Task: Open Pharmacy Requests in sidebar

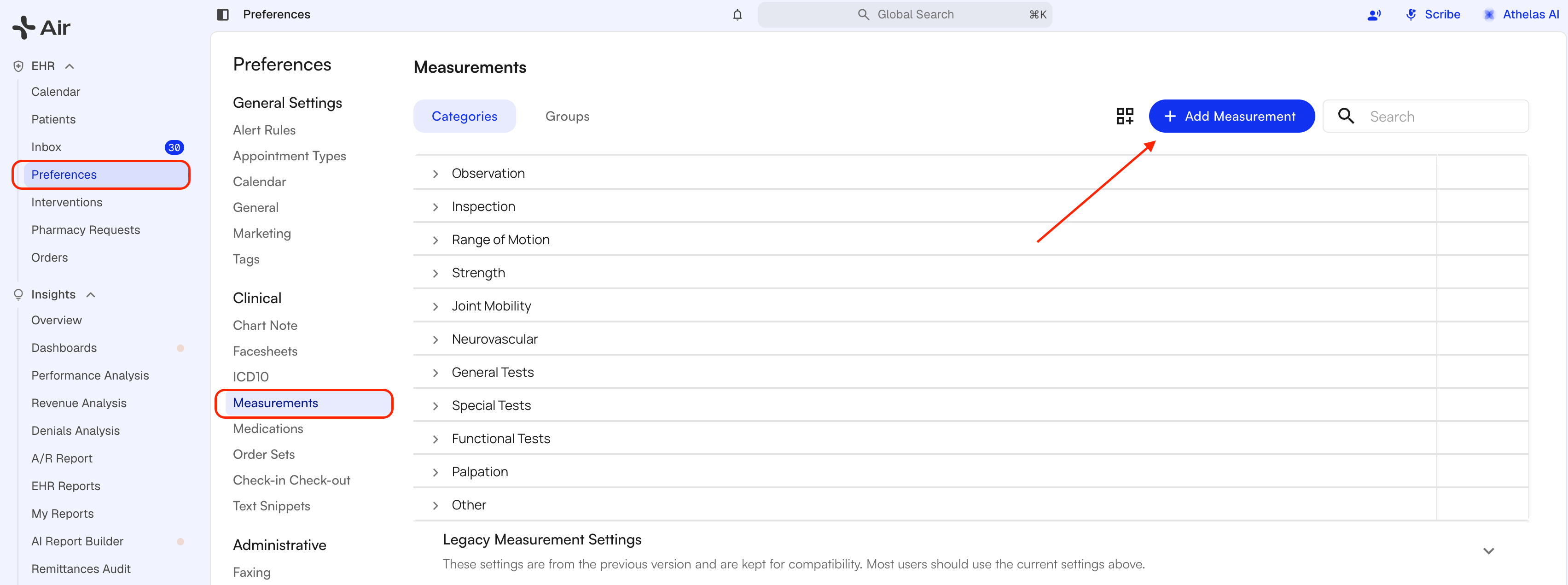Action: click(x=86, y=230)
